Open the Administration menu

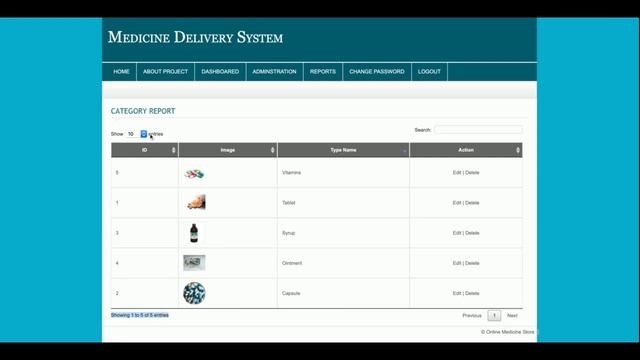pyautogui.click(x=274, y=71)
